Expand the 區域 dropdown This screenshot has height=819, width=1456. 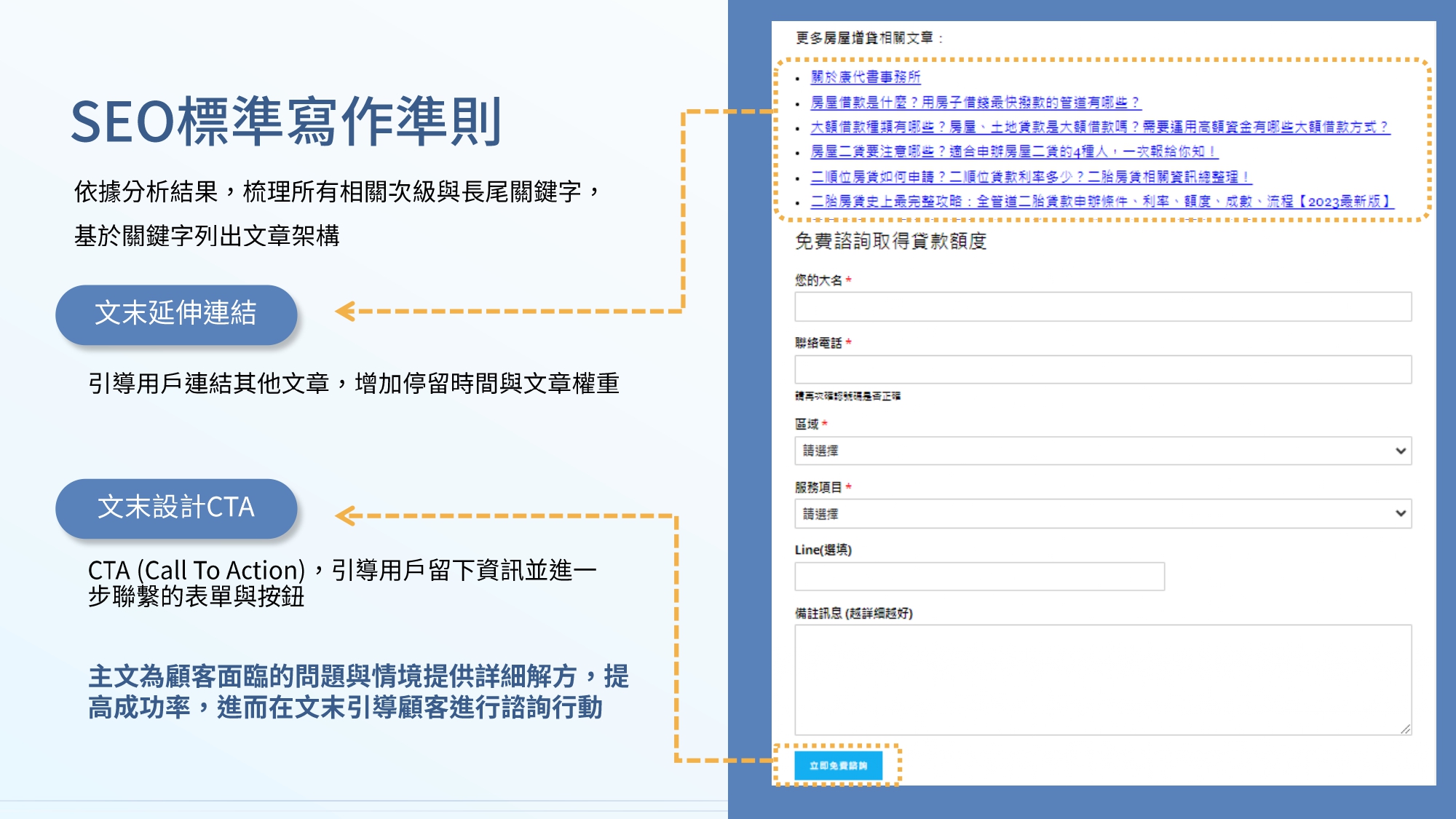(x=1102, y=451)
